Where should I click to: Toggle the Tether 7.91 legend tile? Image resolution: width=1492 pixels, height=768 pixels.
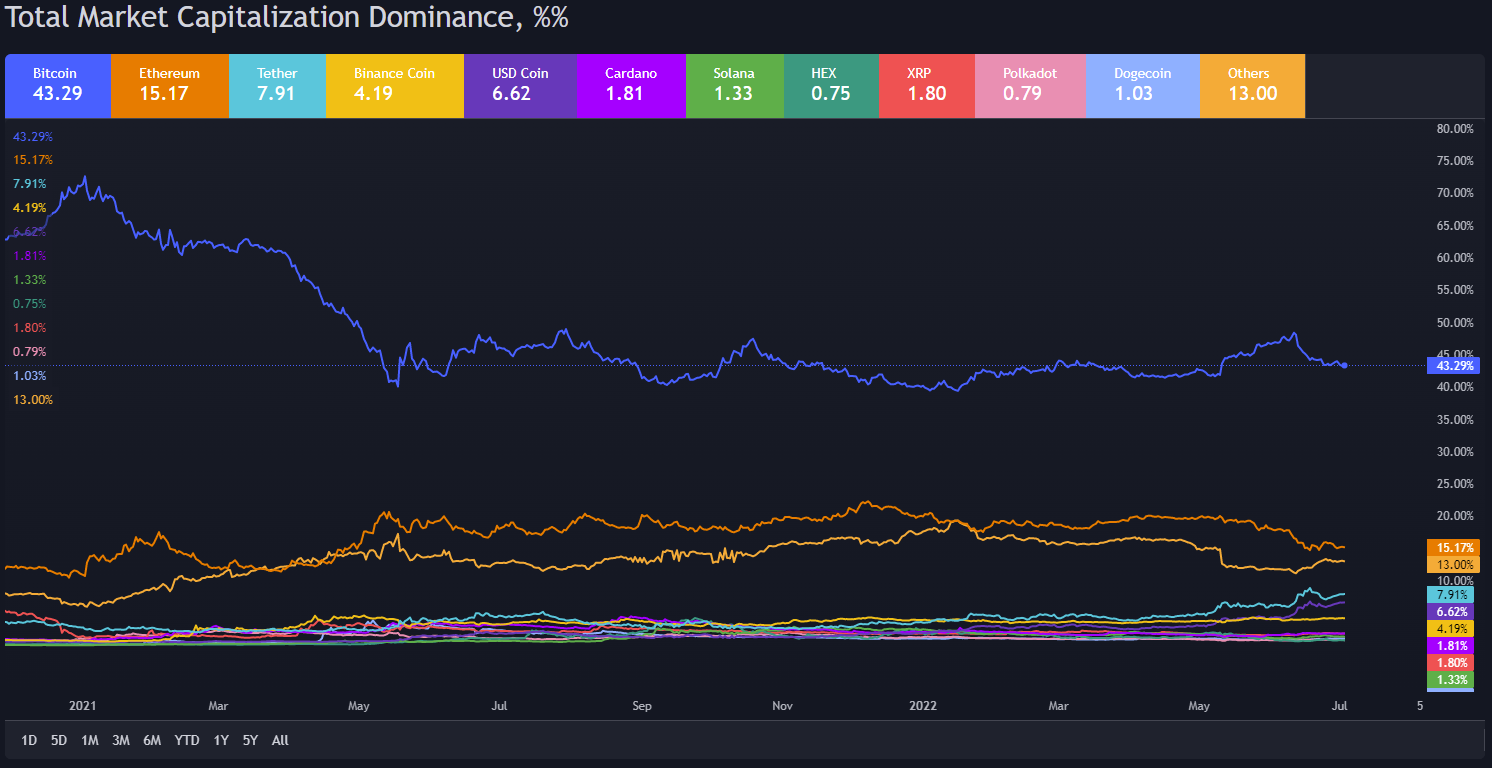coord(277,86)
